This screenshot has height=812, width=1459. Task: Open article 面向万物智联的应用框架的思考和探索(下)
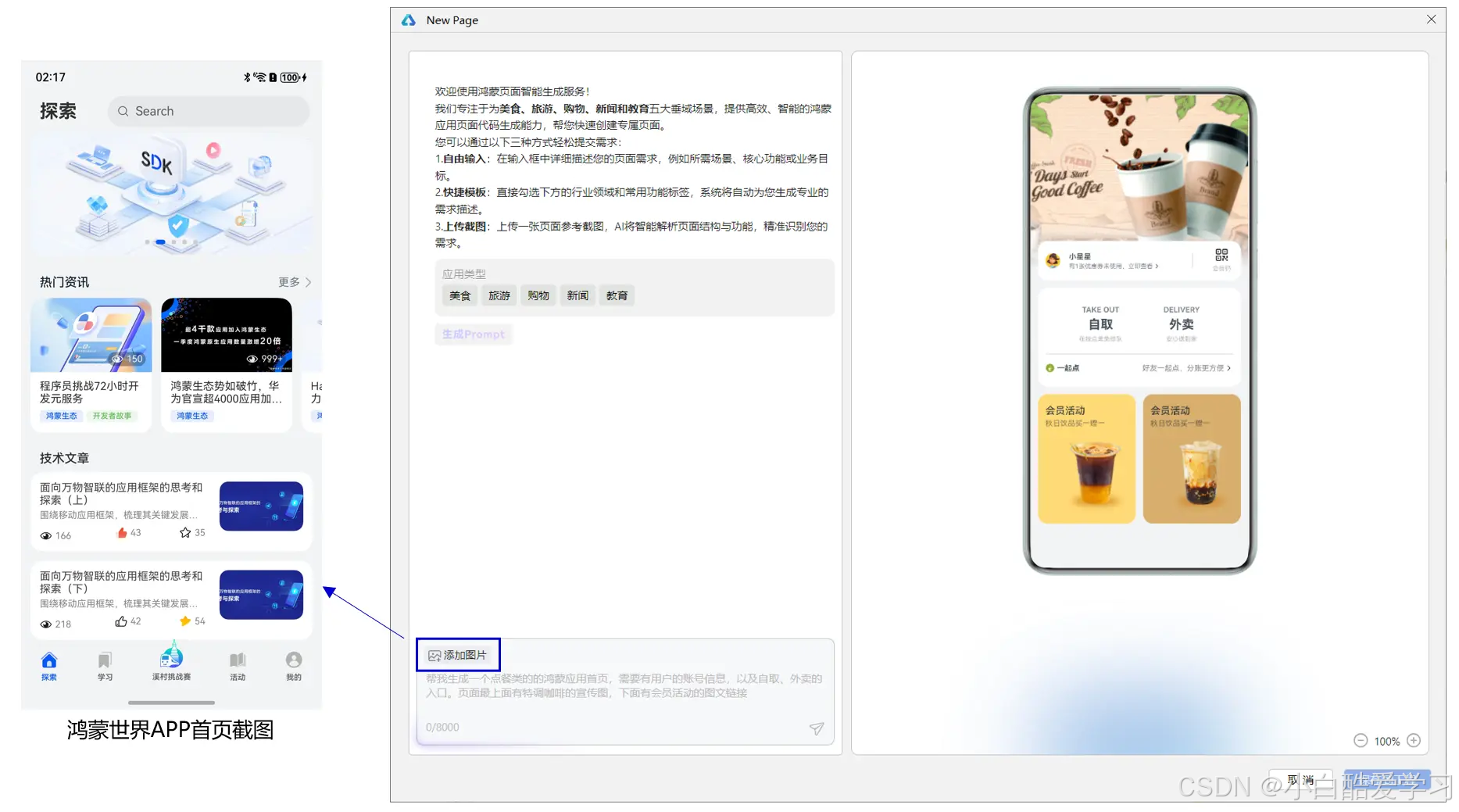[171, 599]
